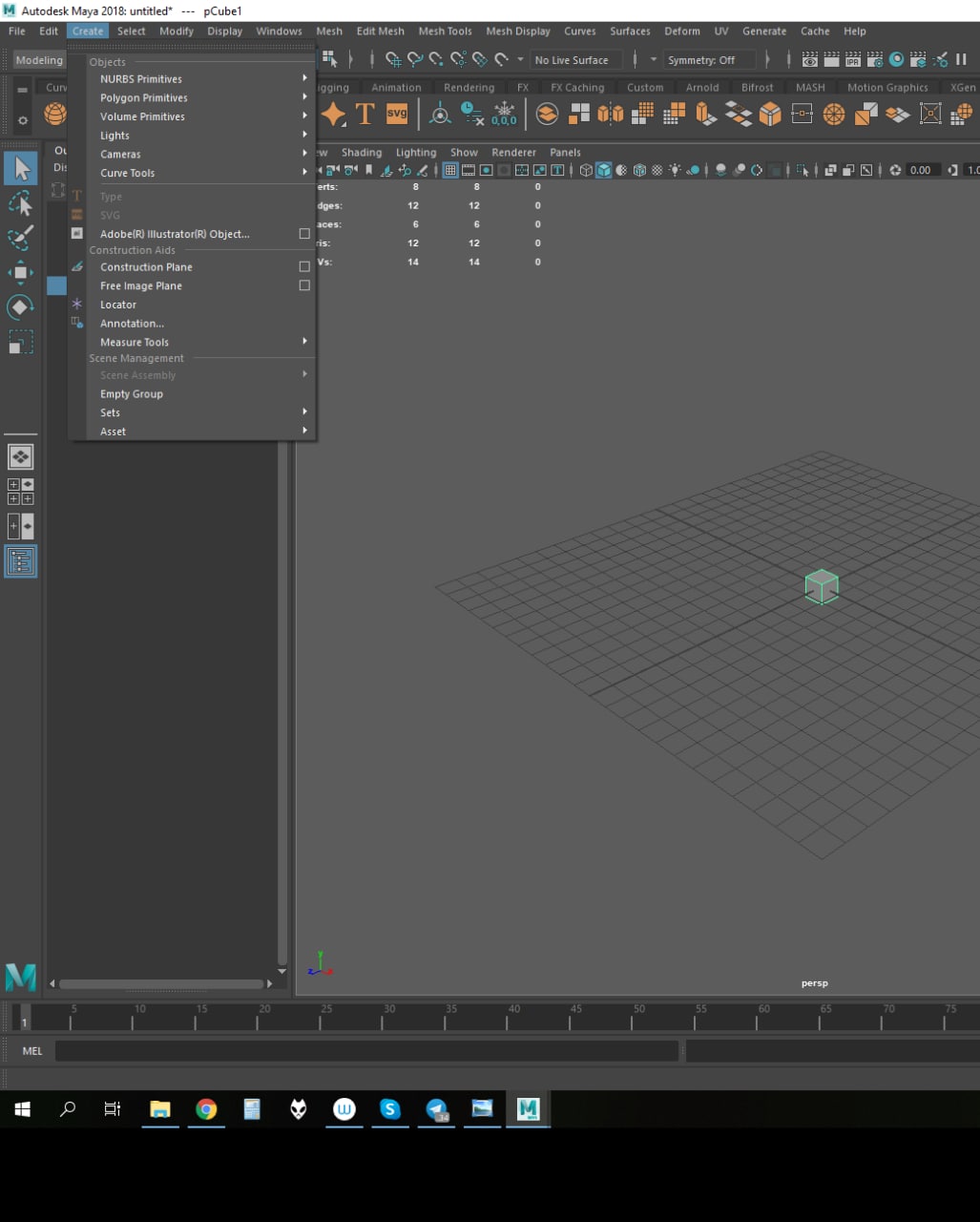
Task: Open the Render View clapperboard icon
Action: [810, 59]
